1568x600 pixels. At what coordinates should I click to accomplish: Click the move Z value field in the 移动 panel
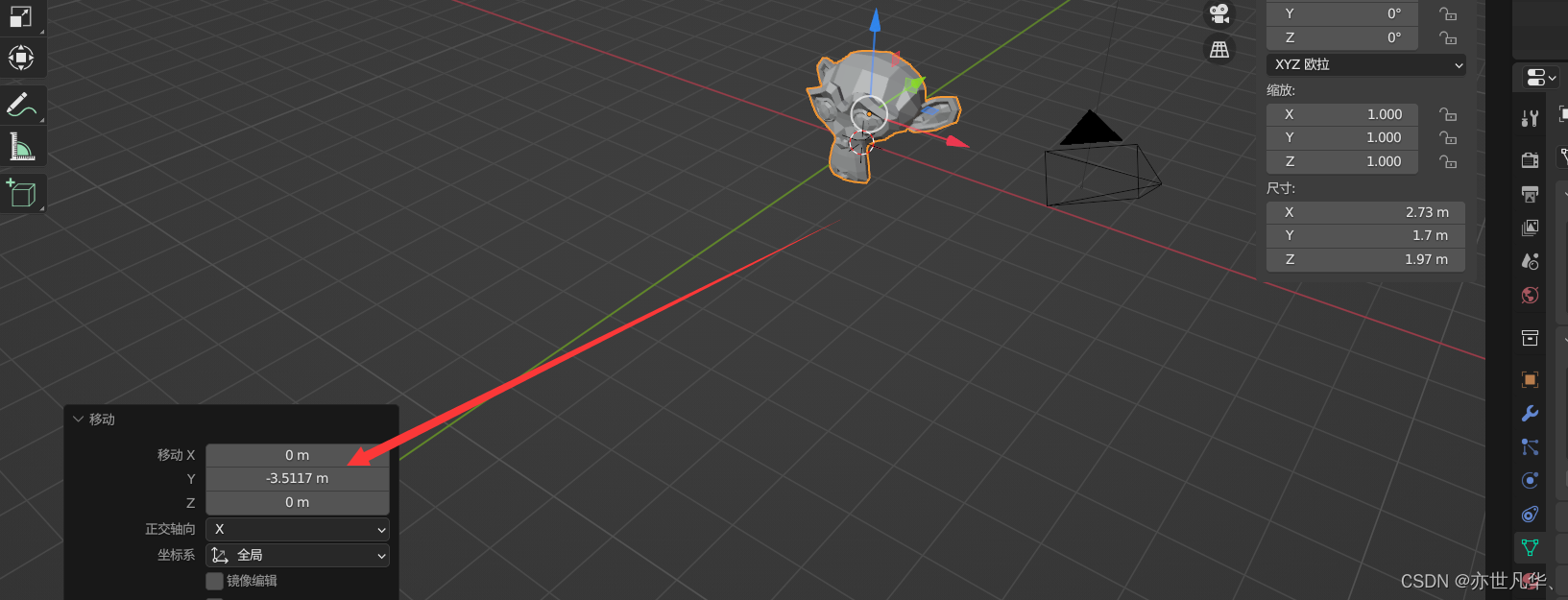pos(298,502)
